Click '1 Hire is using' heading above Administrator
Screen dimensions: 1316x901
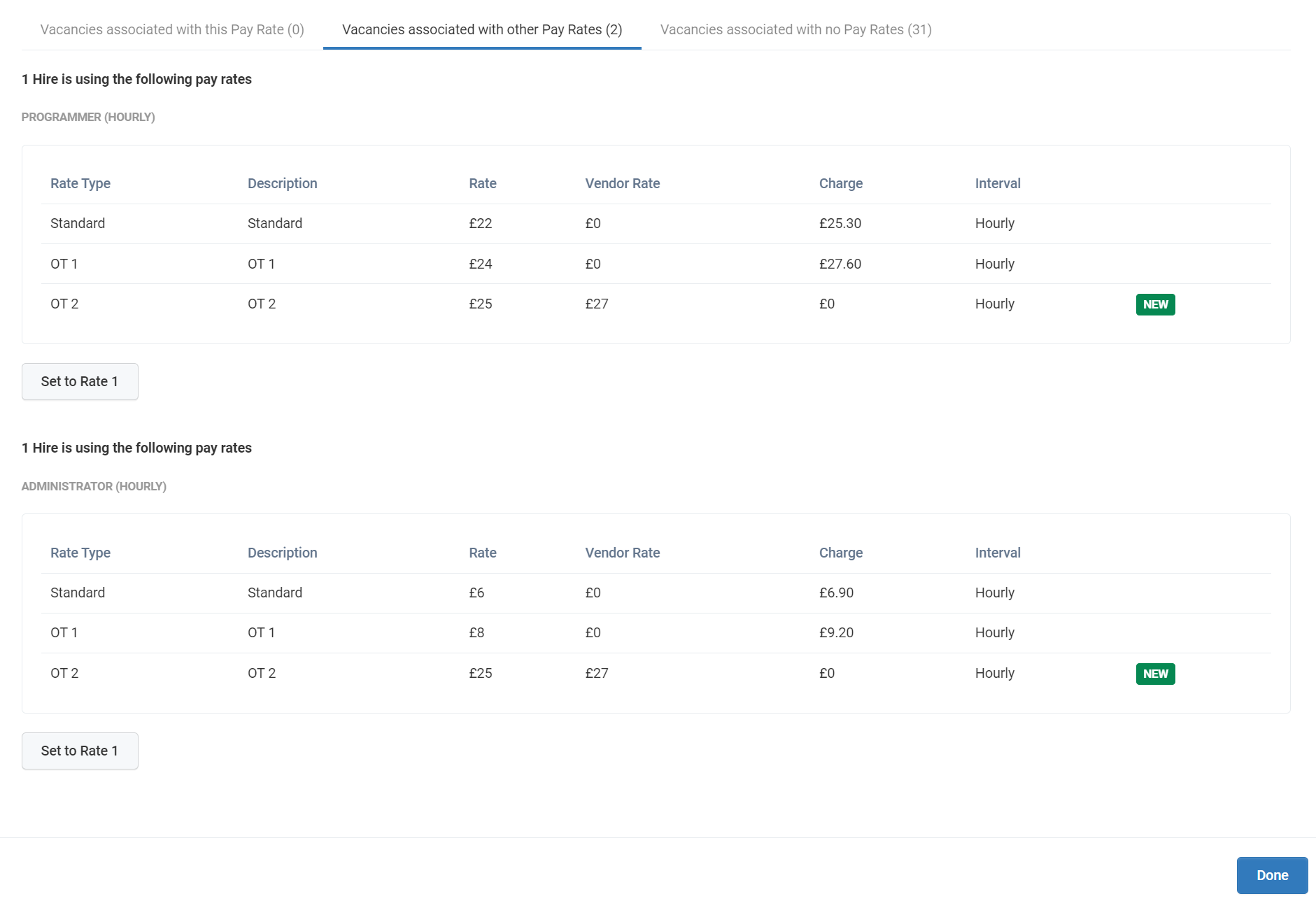click(x=136, y=448)
